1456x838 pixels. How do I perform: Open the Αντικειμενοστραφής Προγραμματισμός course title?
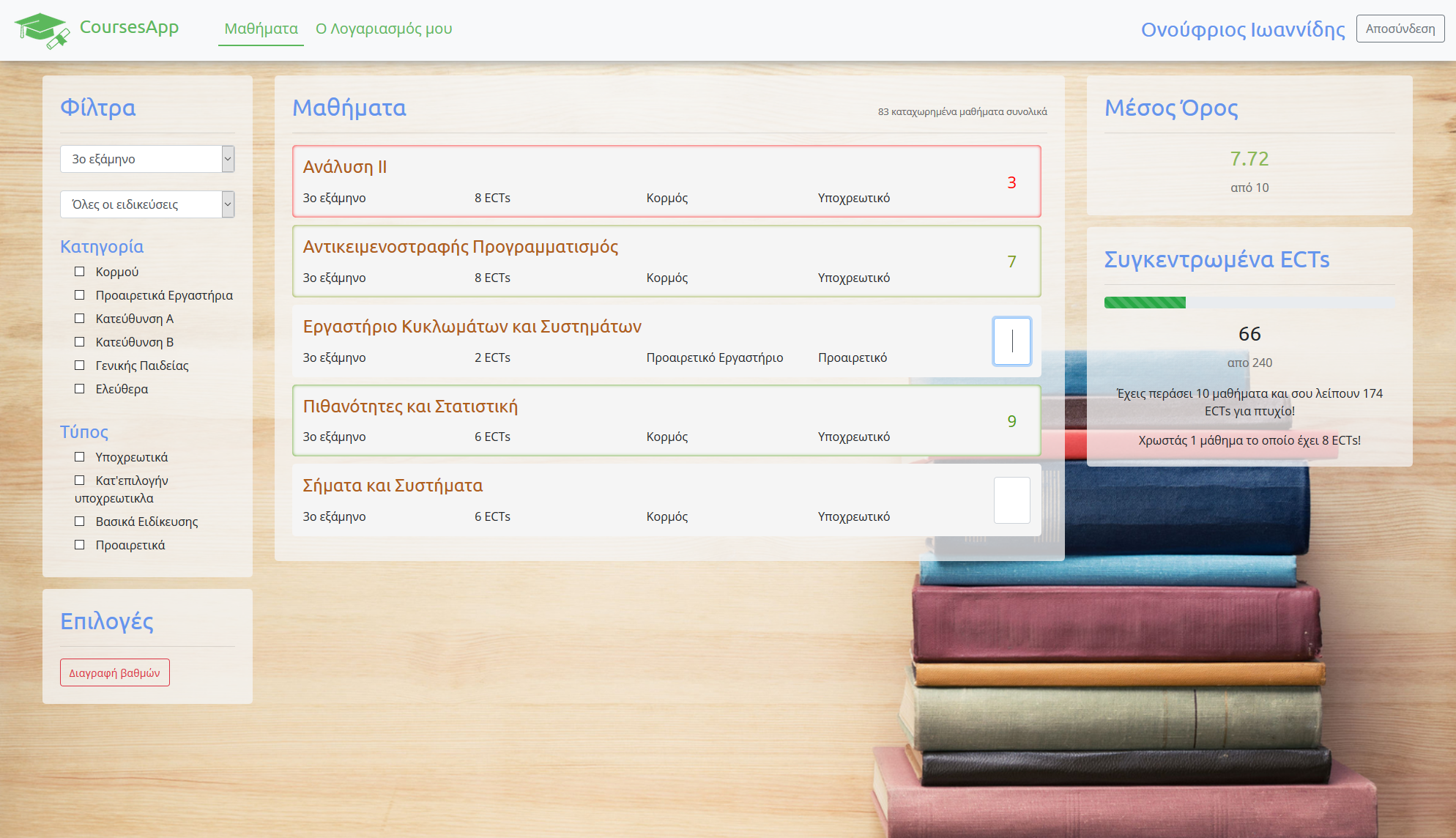[x=460, y=247]
